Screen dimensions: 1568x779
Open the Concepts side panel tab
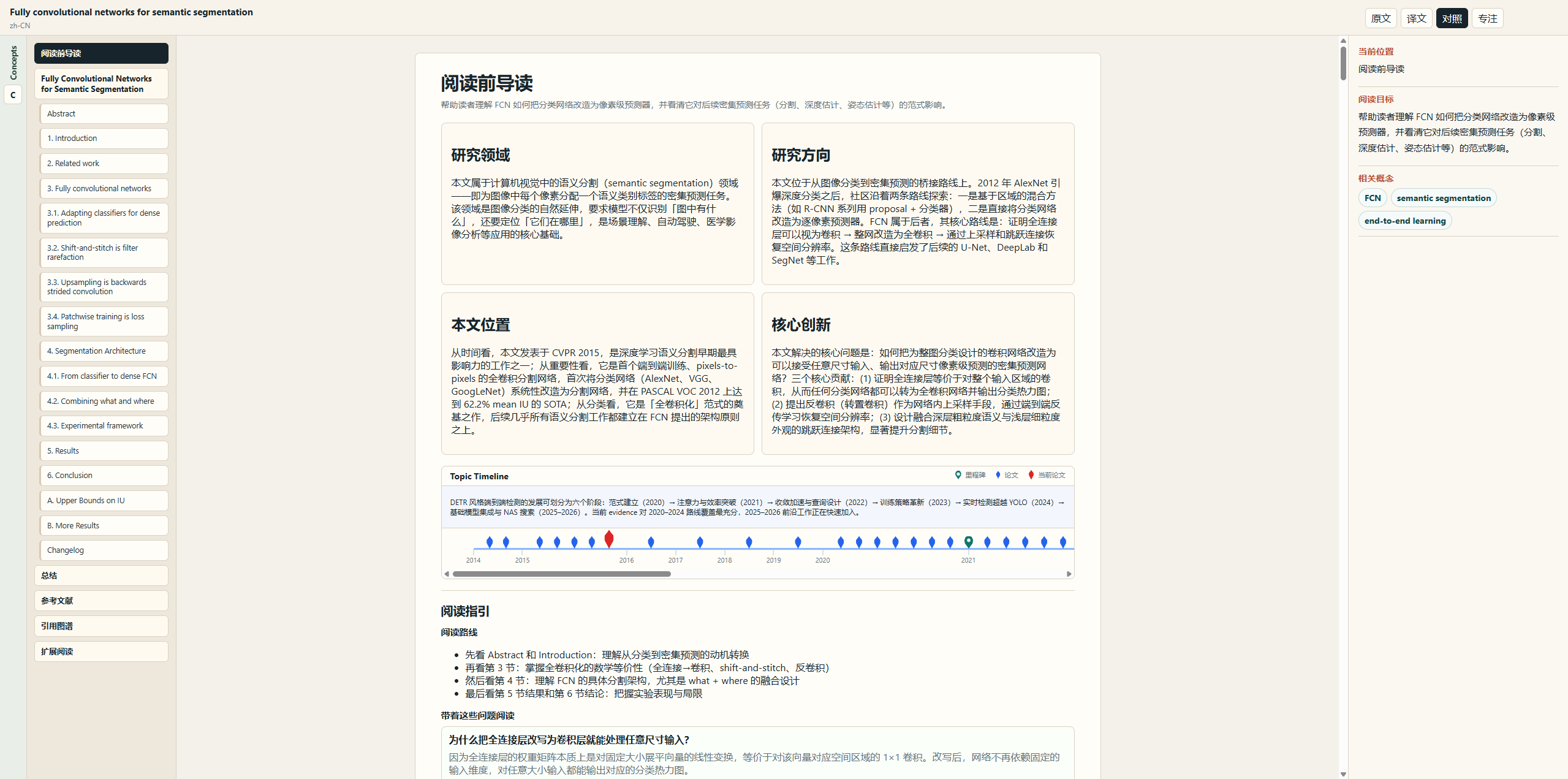click(x=13, y=63)
